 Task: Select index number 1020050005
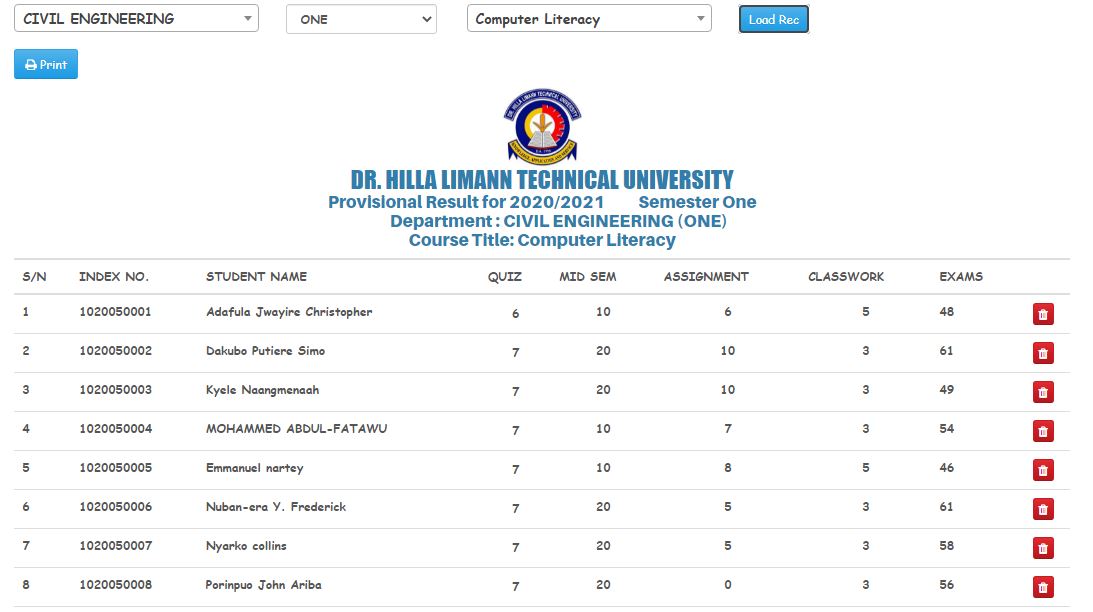tap(115, 468)
